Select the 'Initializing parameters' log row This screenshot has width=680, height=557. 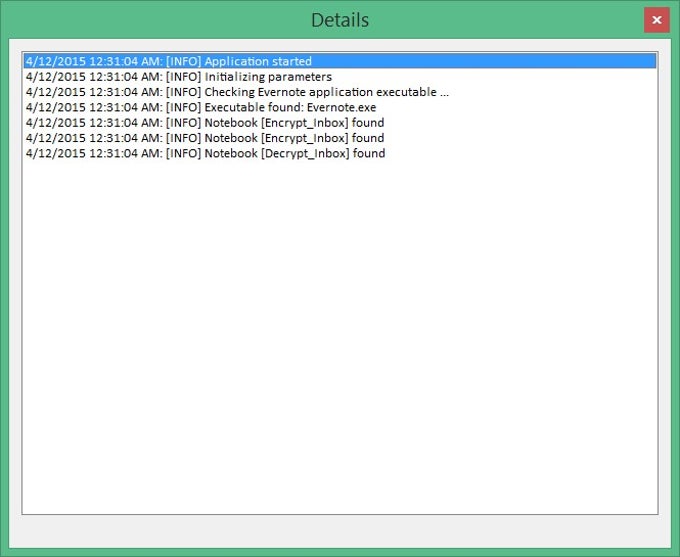click(340, 77)
